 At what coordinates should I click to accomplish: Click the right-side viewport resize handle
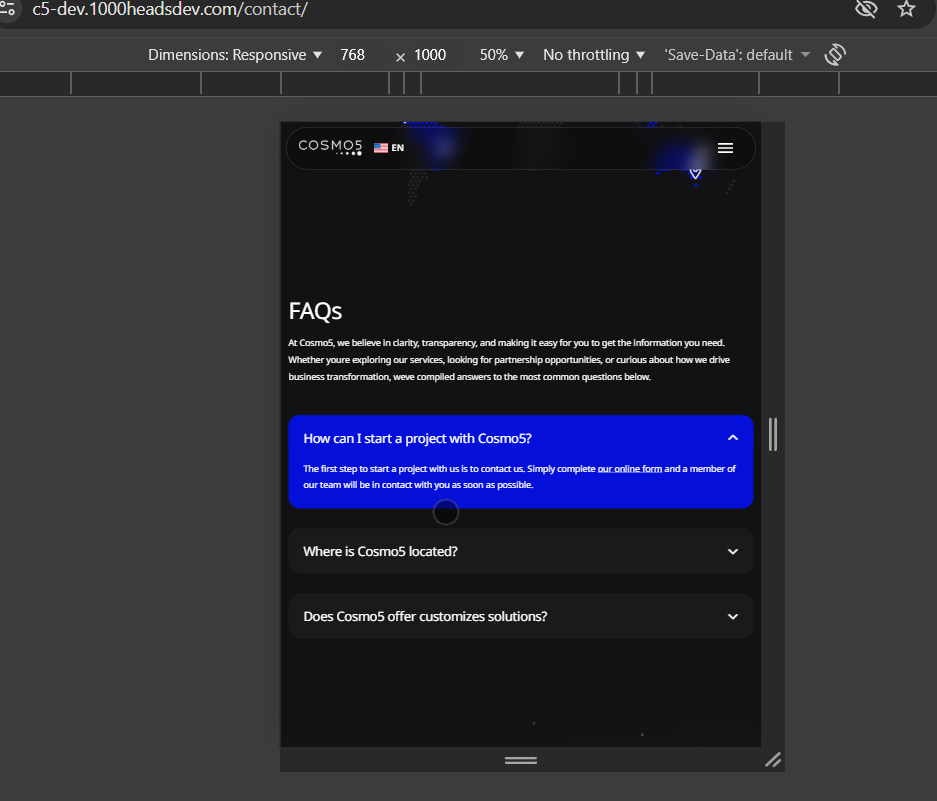[x=773, y=435]
